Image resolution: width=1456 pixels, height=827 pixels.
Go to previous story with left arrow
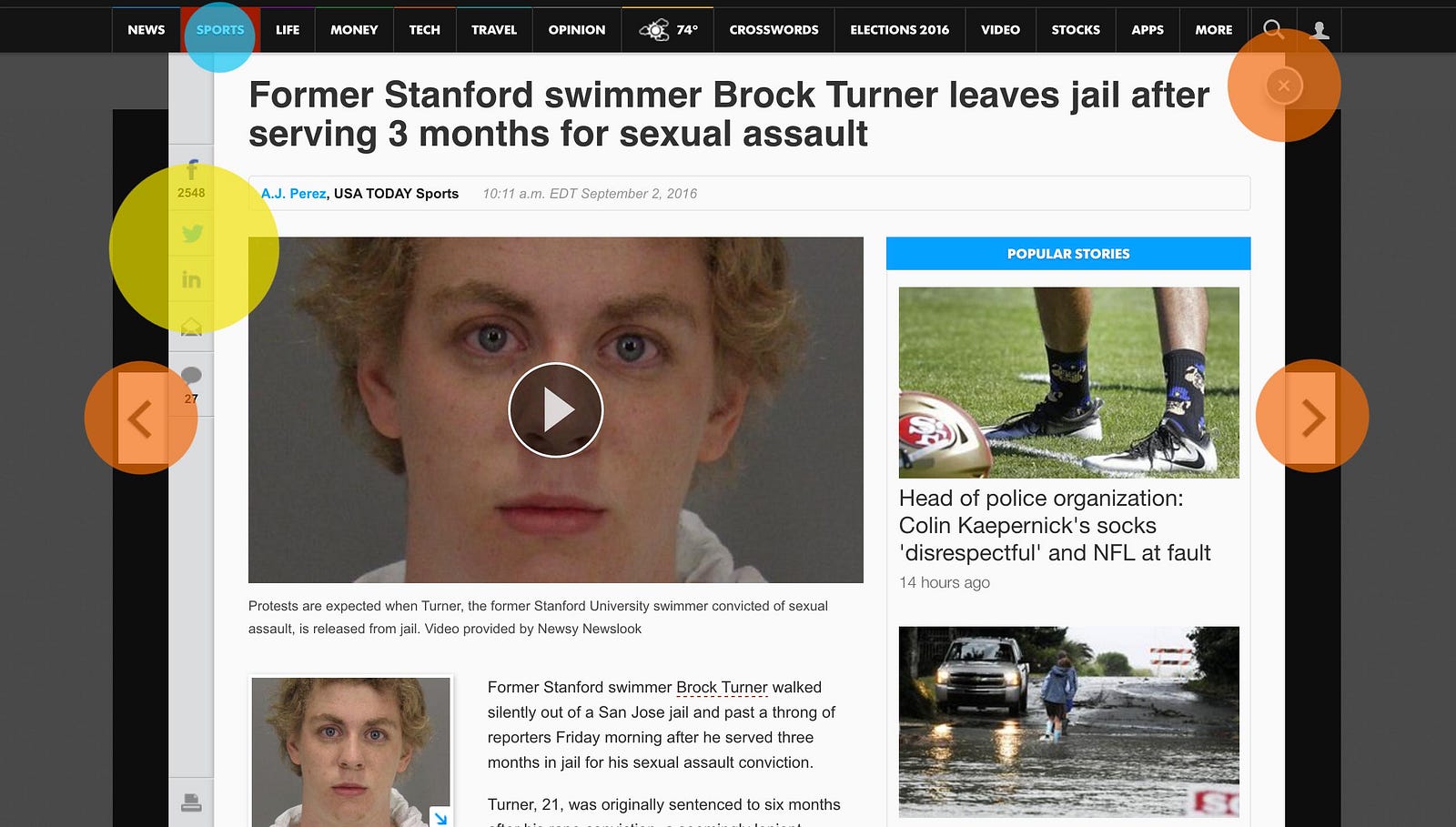[x=141, y=419]
